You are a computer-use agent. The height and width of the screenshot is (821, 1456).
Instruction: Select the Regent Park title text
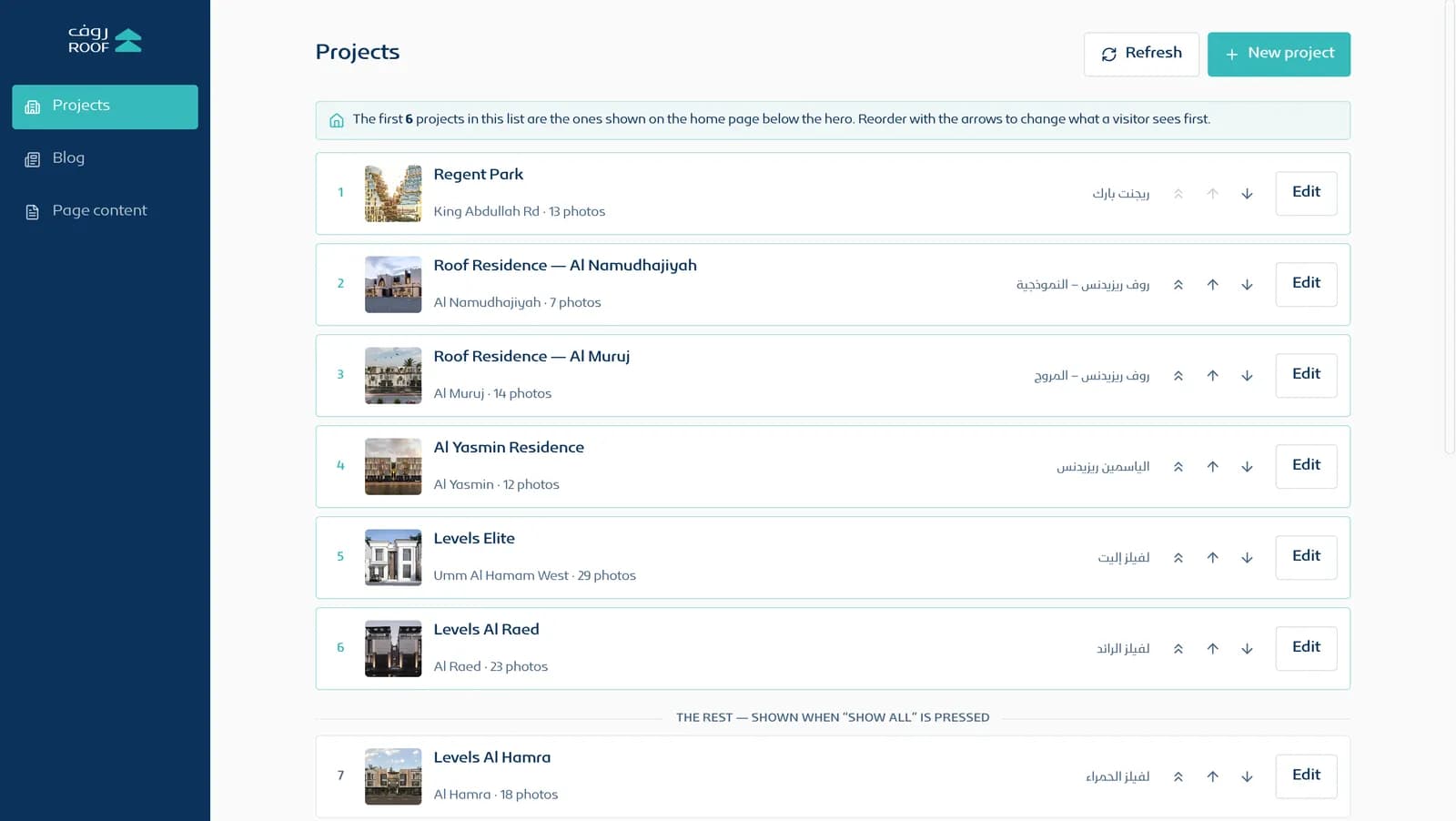click(479, 175)
